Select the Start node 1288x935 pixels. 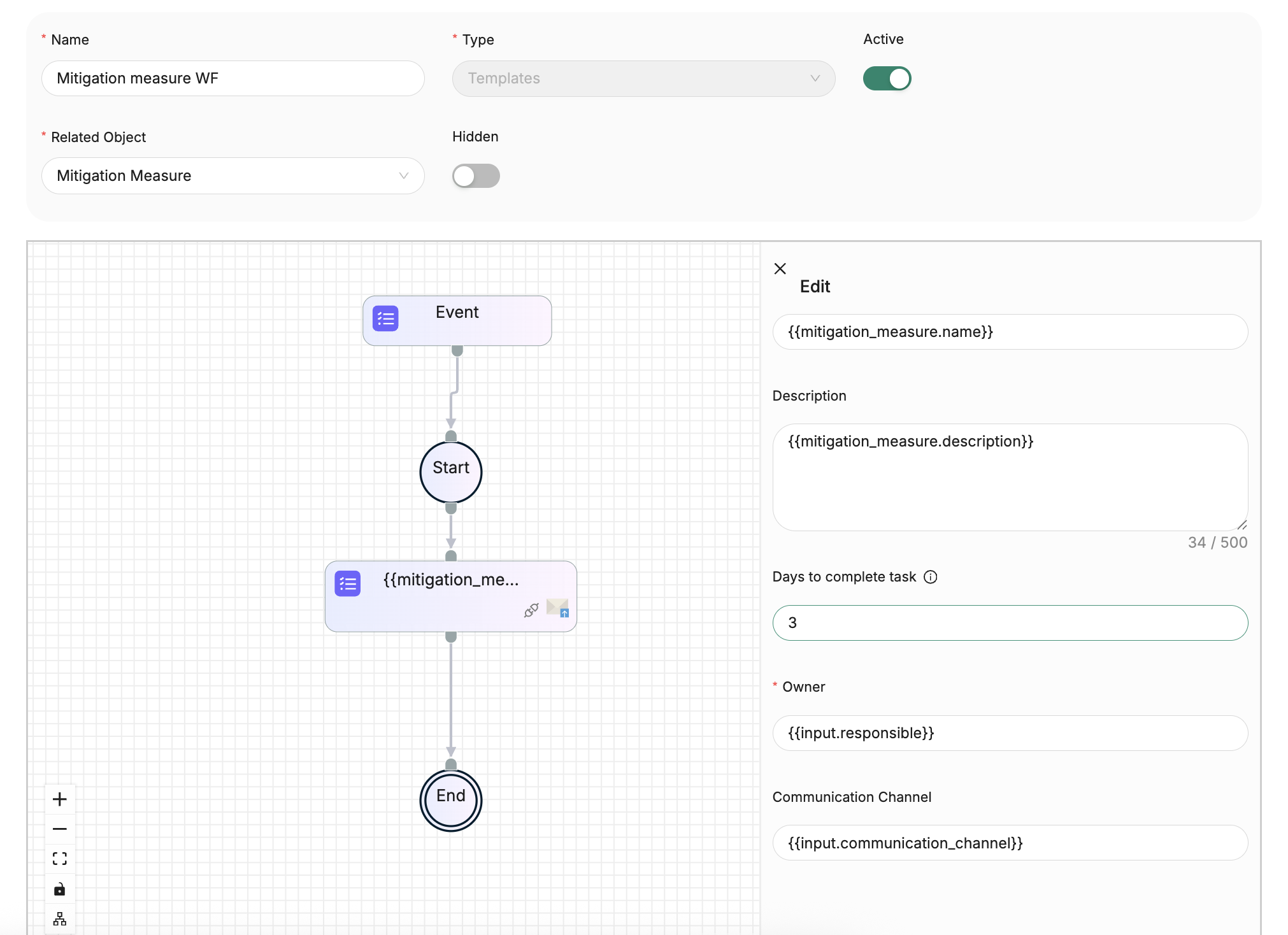coord(451,472)
